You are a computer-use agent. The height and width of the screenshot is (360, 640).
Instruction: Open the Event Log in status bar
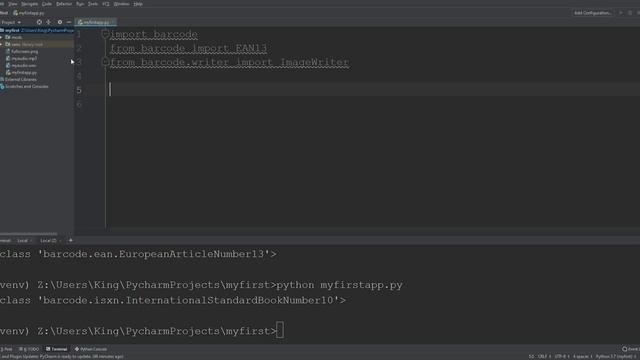click(631, 349)
